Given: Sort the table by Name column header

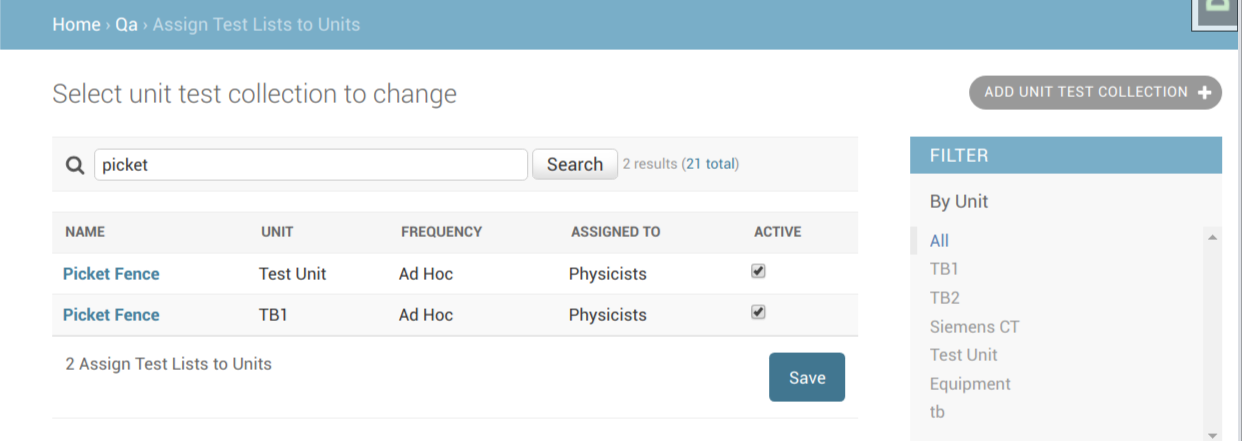Looking at the screenshot, I should [85, 232].
